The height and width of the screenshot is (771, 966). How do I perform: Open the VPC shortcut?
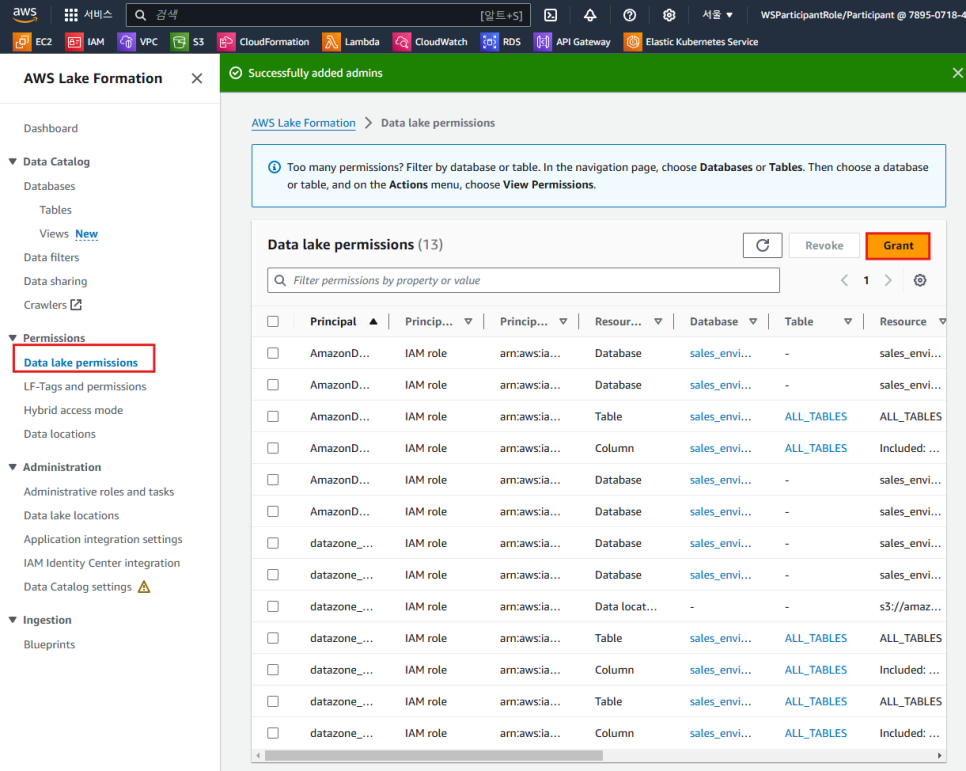pos(137,42)
